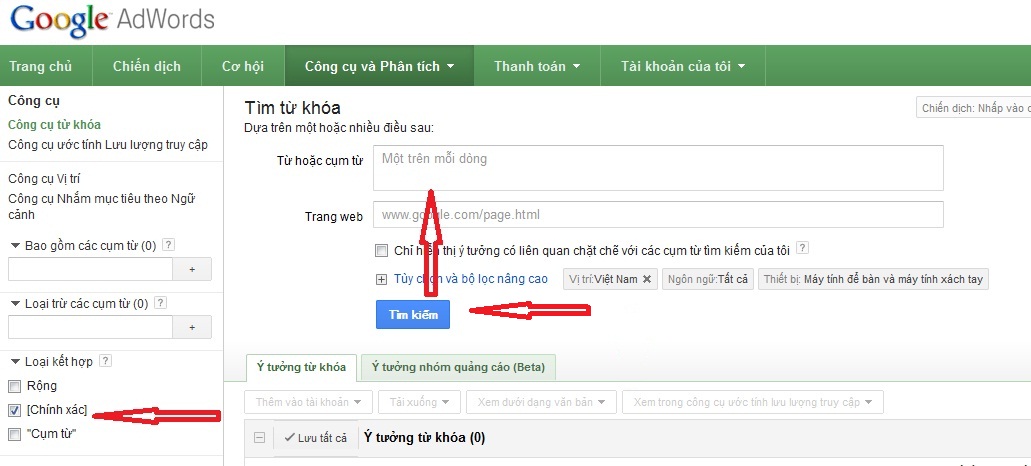This screenshot has width=1031, height=466.
Task: Go to the Chiến dịch tab
Action: coord(147,66)
